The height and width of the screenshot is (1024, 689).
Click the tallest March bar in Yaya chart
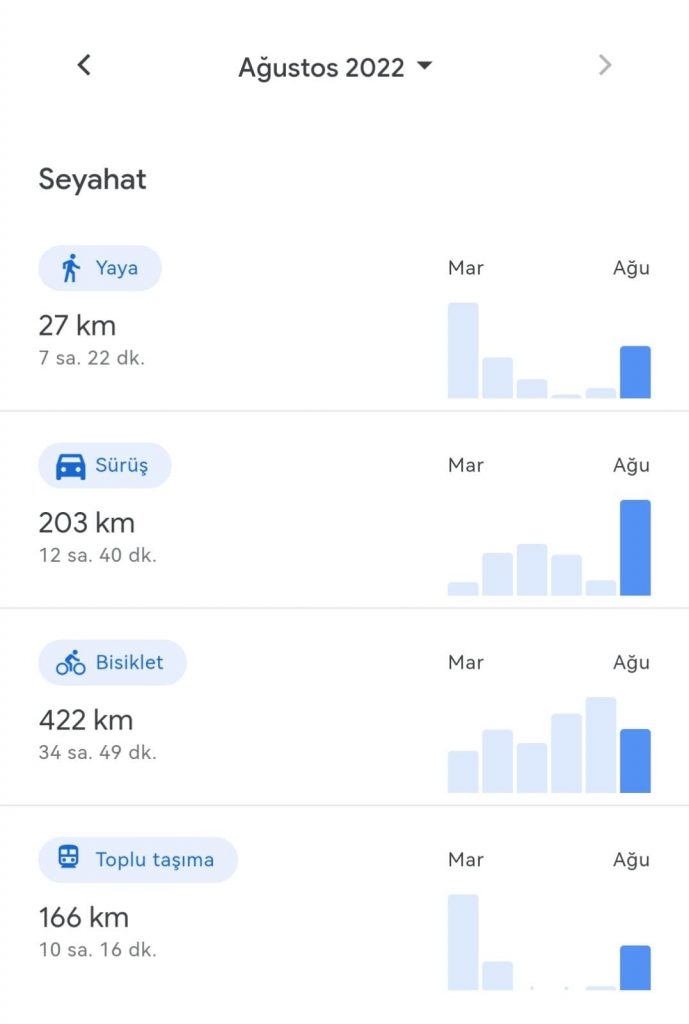463,350
